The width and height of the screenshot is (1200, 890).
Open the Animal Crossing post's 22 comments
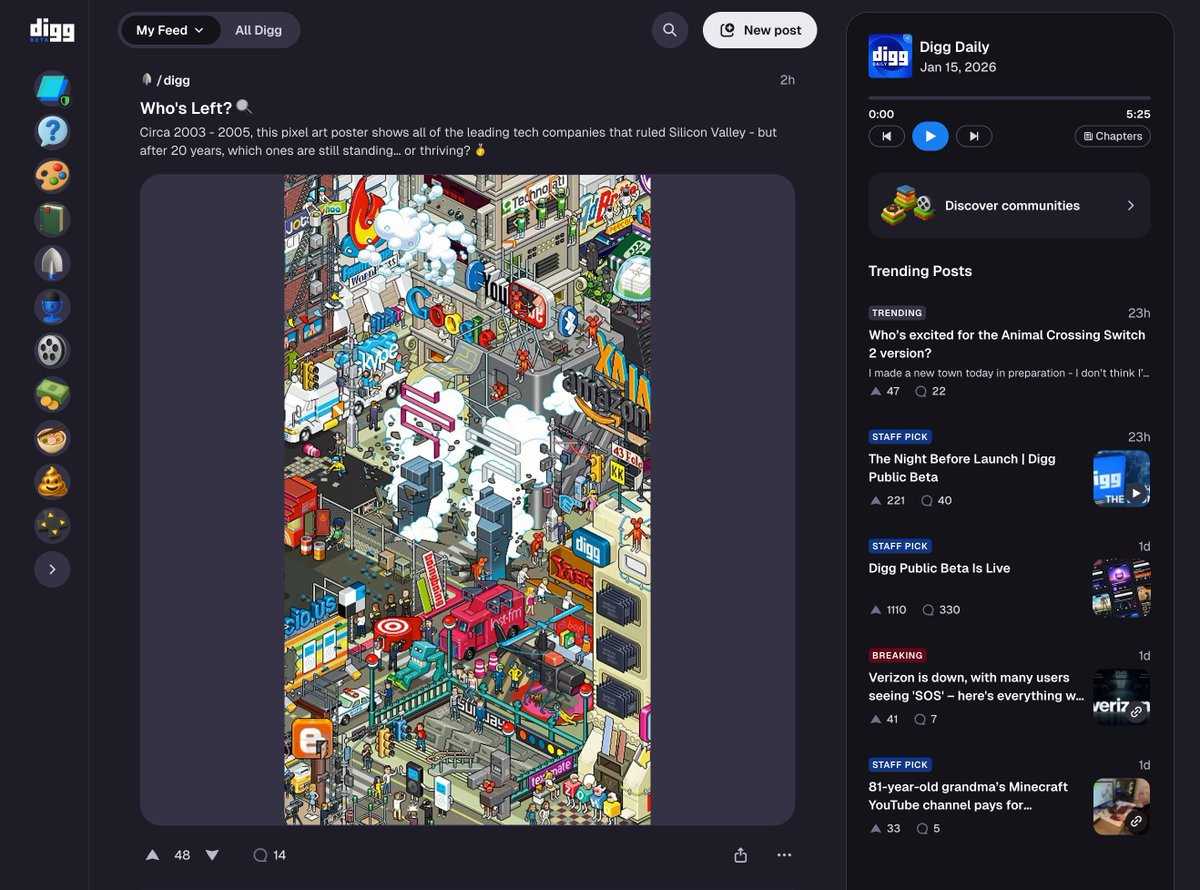[x=931, y=391]
